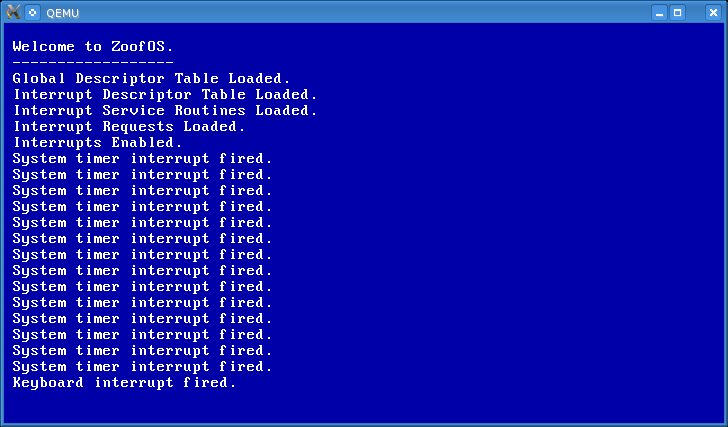Open the window menu X icon

[x=13, y=12]
